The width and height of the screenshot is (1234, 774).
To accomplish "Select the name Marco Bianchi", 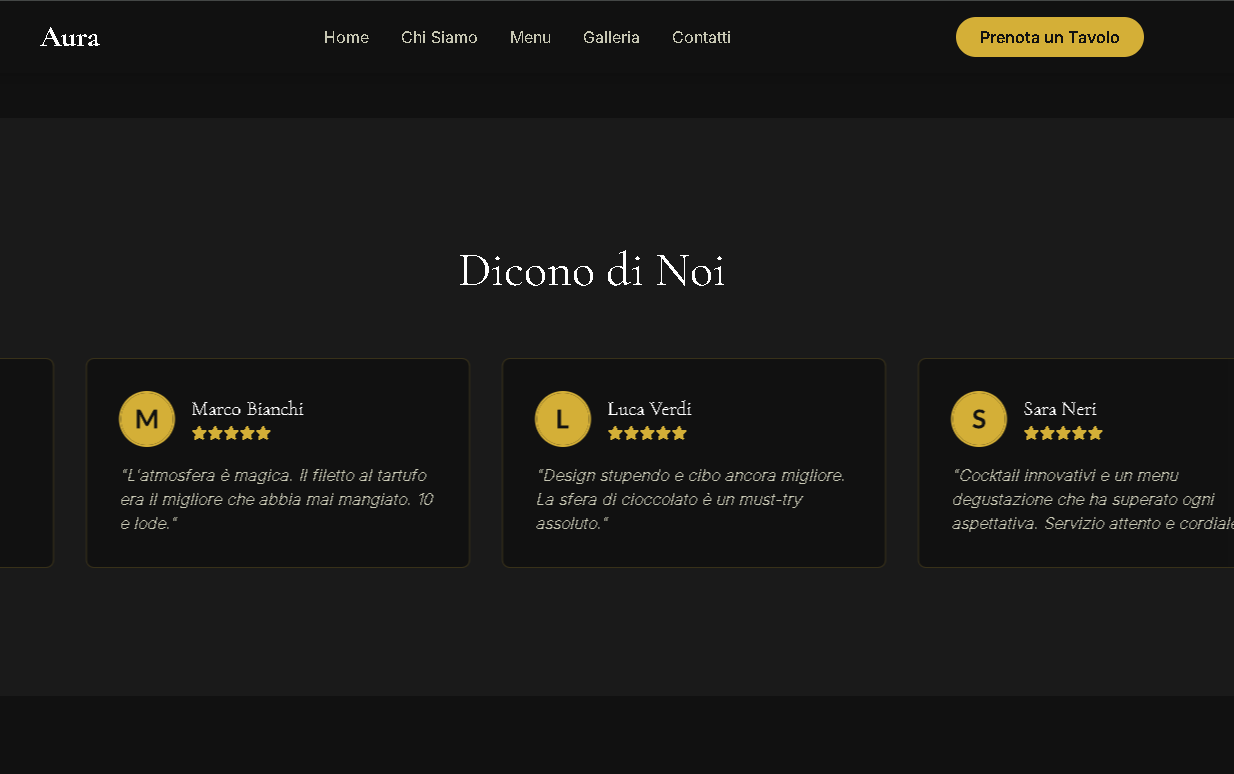I will pos(247,408).
